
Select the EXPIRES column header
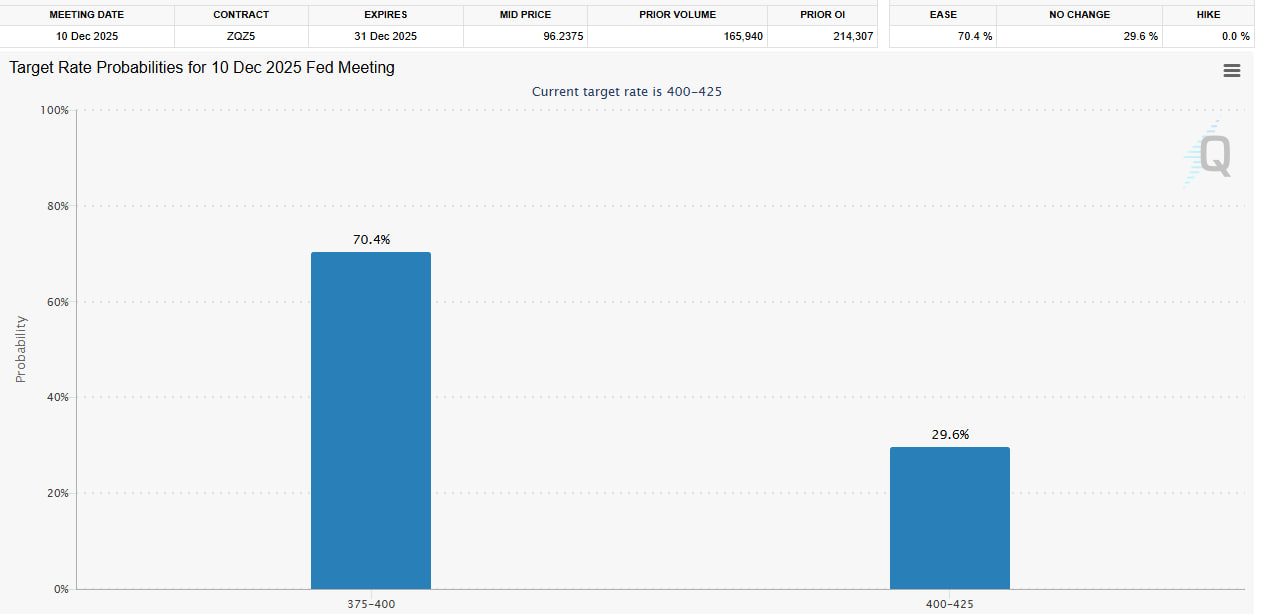tap(385, 15)
